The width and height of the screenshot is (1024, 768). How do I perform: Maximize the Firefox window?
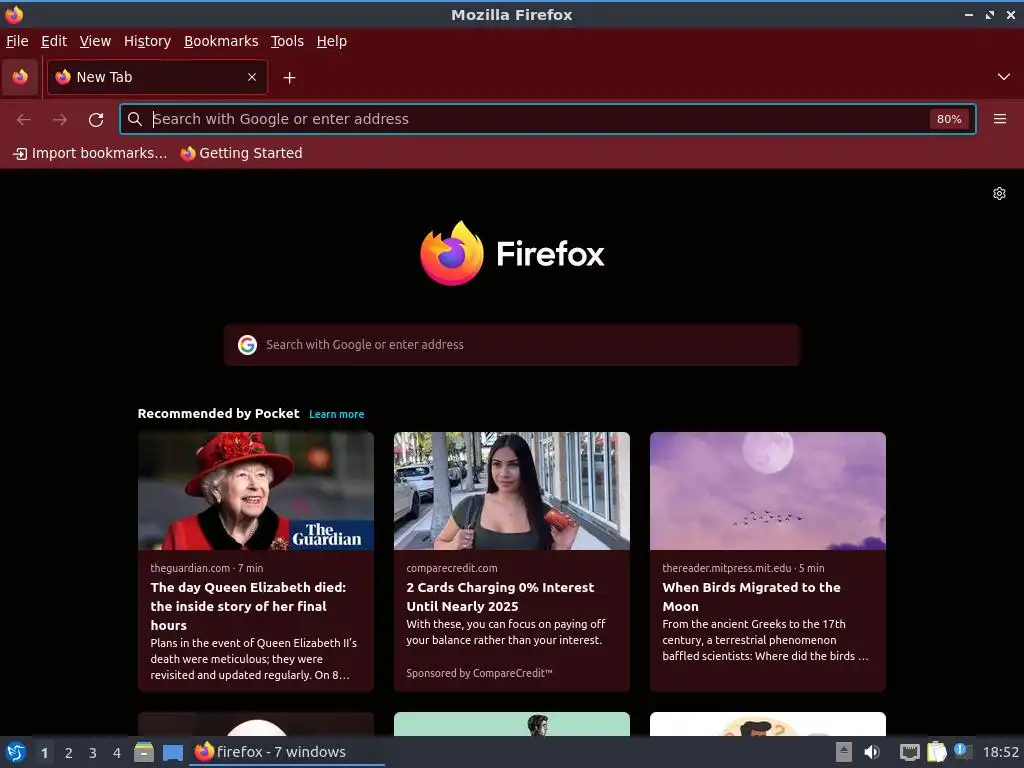pyautogui.click(x=990, y=14)
